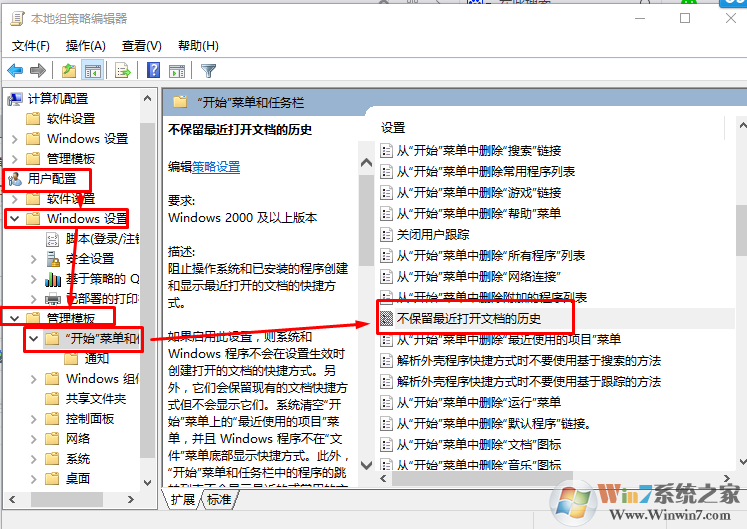Switch to the 扩展 tab
Image resolution: width=747 pixels, height=529 pixels.
tap(183, 499)
